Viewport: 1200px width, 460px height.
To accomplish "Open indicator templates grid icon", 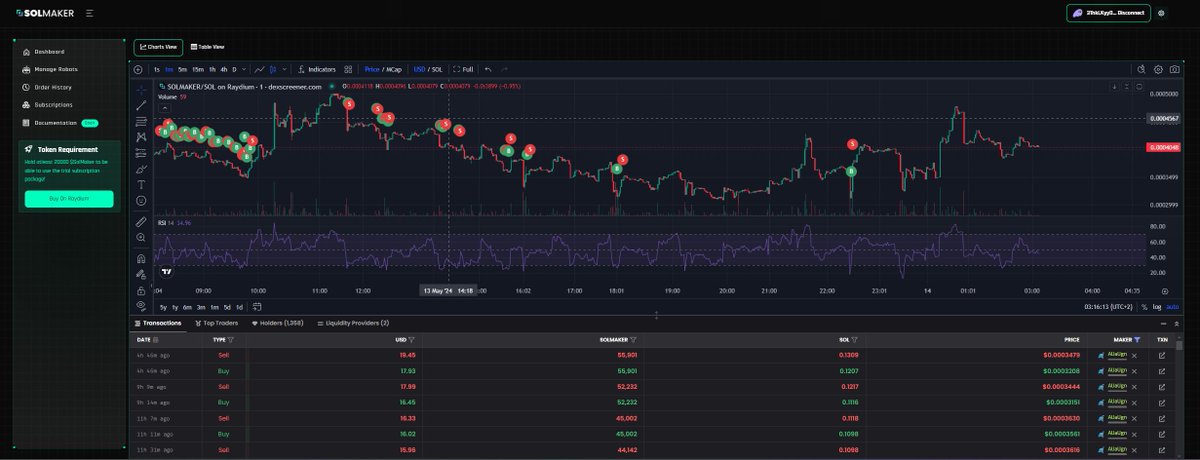I will (348, 70).
